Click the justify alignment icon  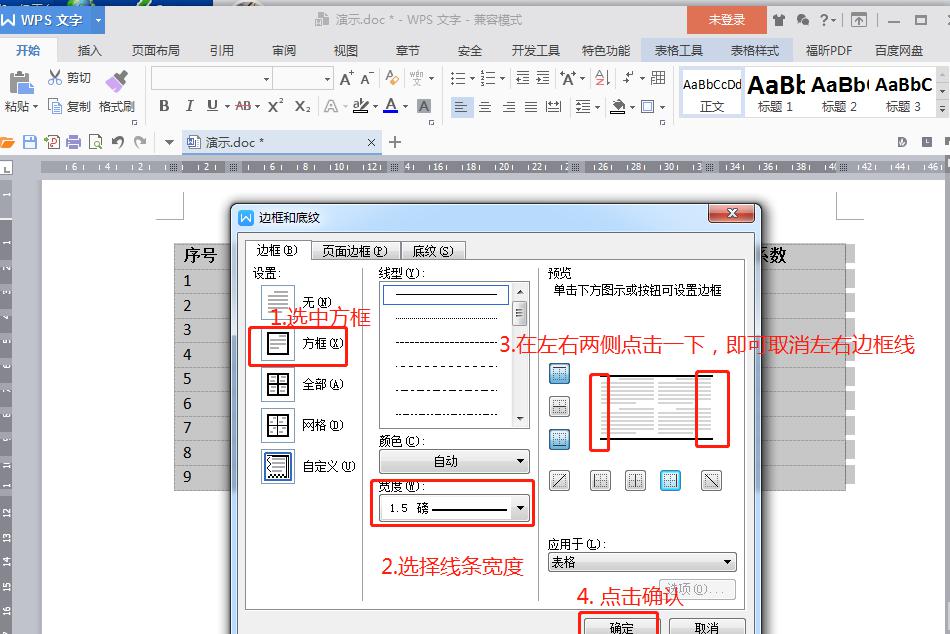(531, 107)
